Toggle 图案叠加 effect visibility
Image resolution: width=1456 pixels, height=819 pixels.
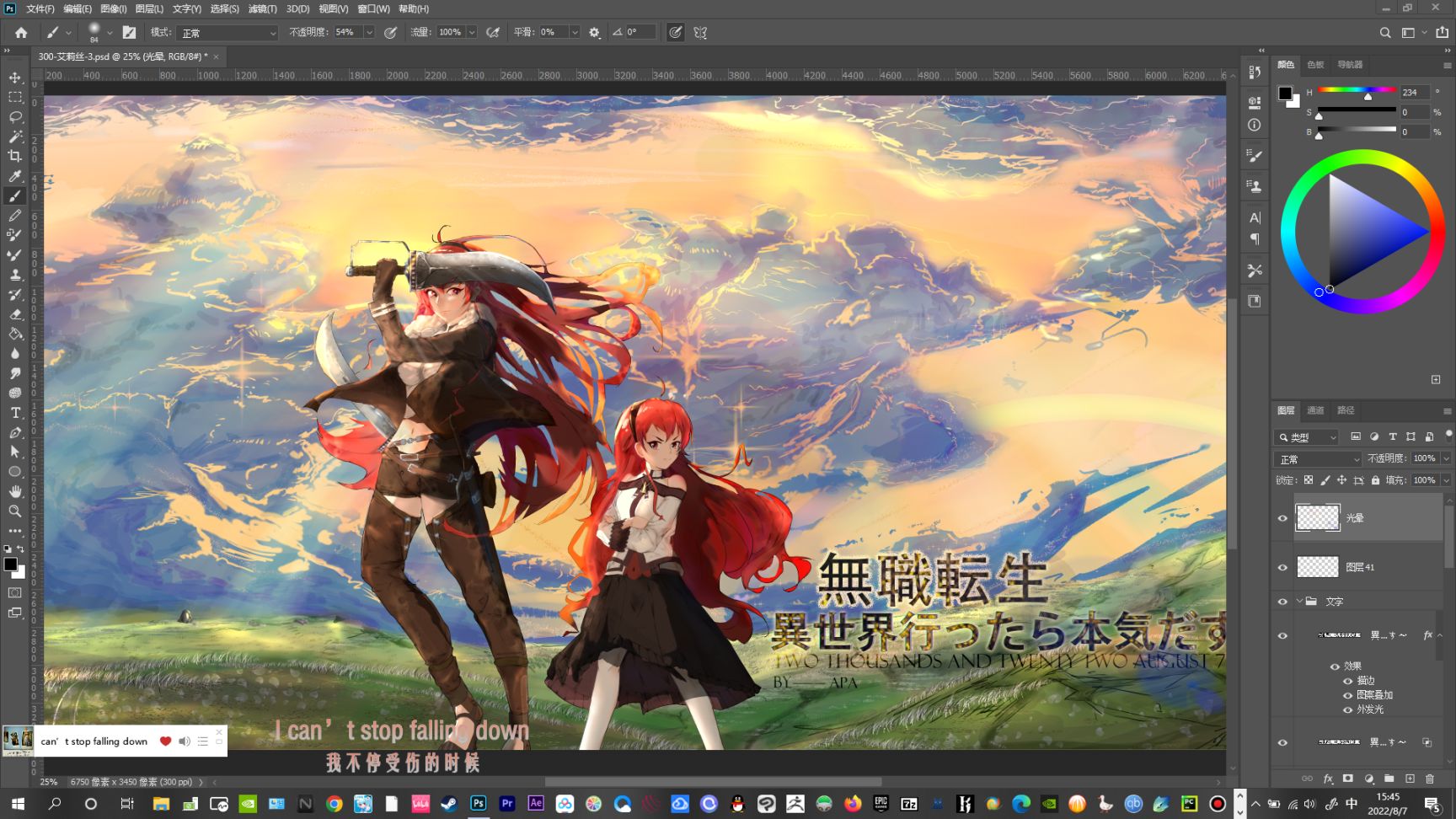coord(1347,695)
